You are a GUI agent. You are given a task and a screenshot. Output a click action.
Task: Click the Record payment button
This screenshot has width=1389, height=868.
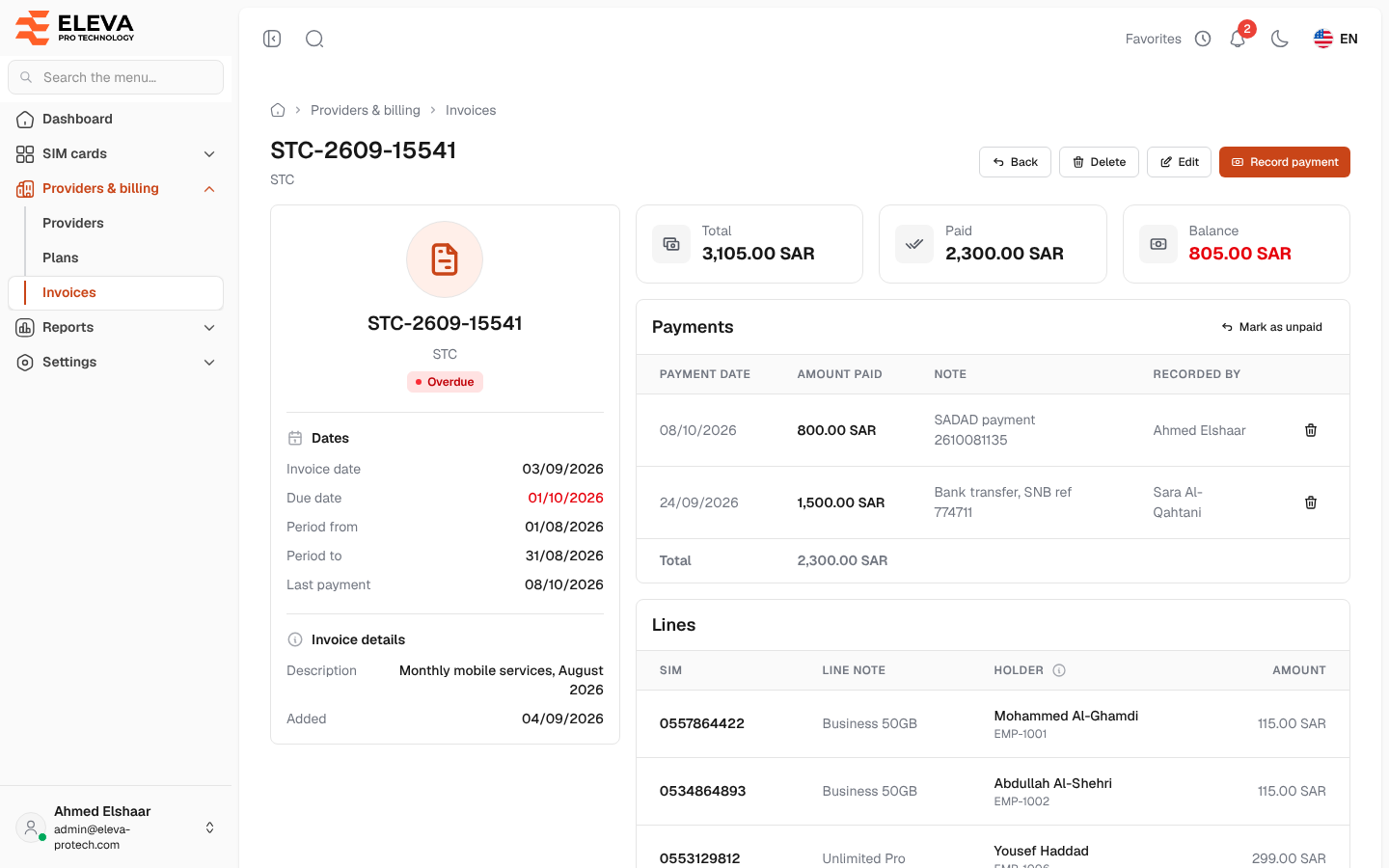tap(1285, 162)
